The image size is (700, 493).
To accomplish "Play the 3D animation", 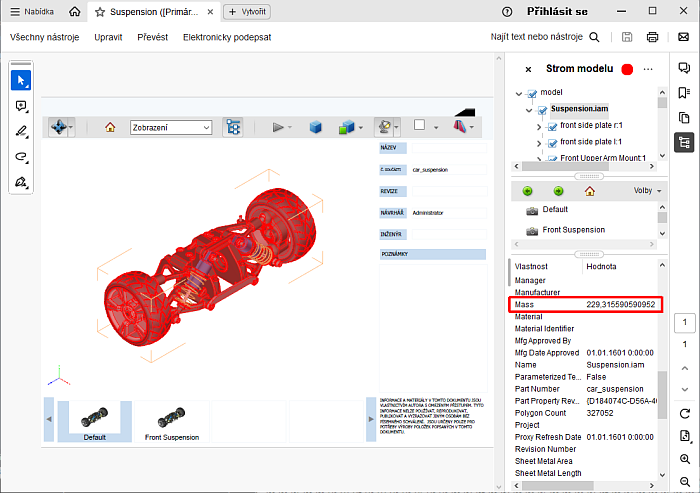I will 278,127.
